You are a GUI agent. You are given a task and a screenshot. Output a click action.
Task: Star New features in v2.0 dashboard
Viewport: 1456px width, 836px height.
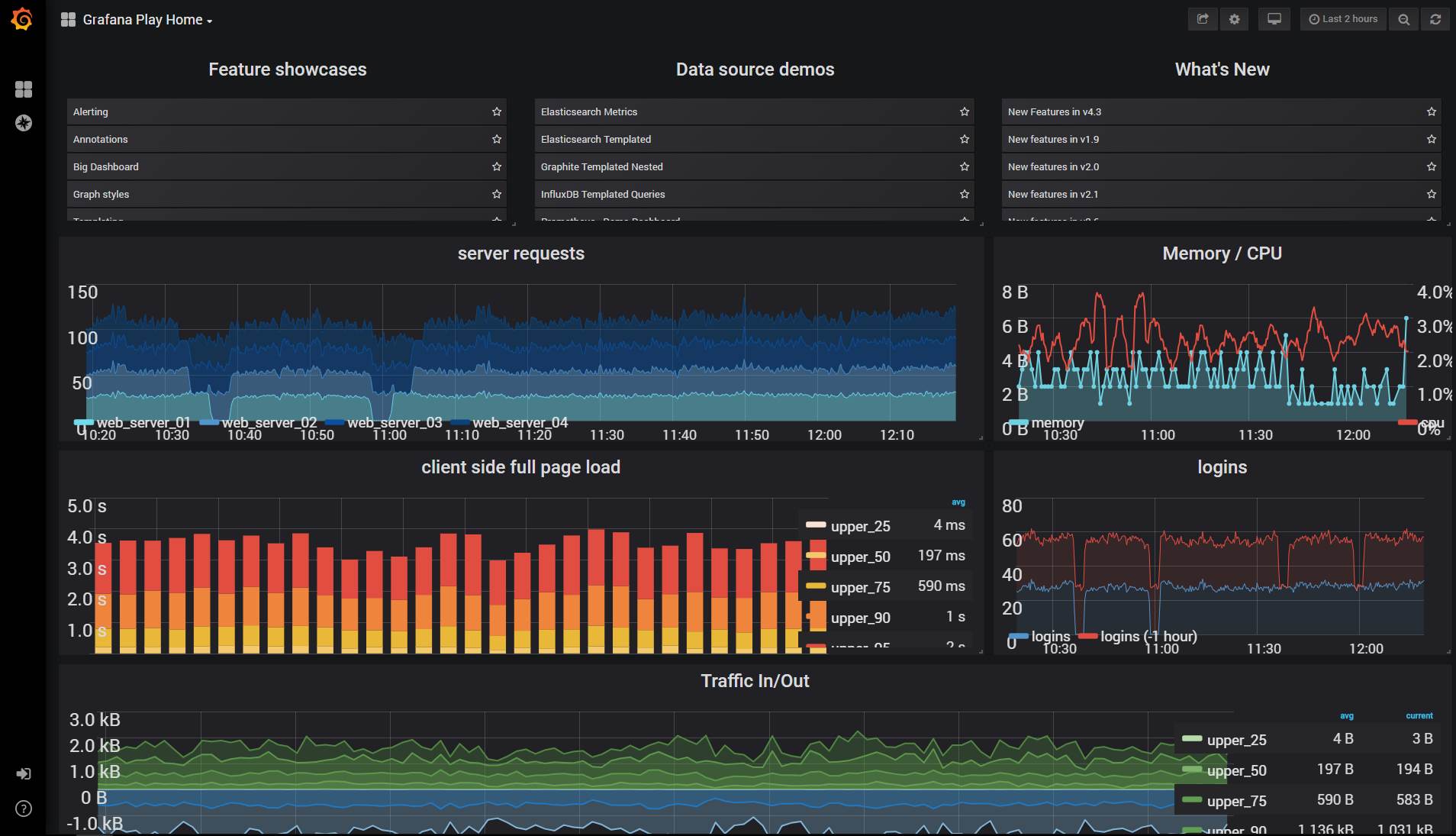point(1432,166)
